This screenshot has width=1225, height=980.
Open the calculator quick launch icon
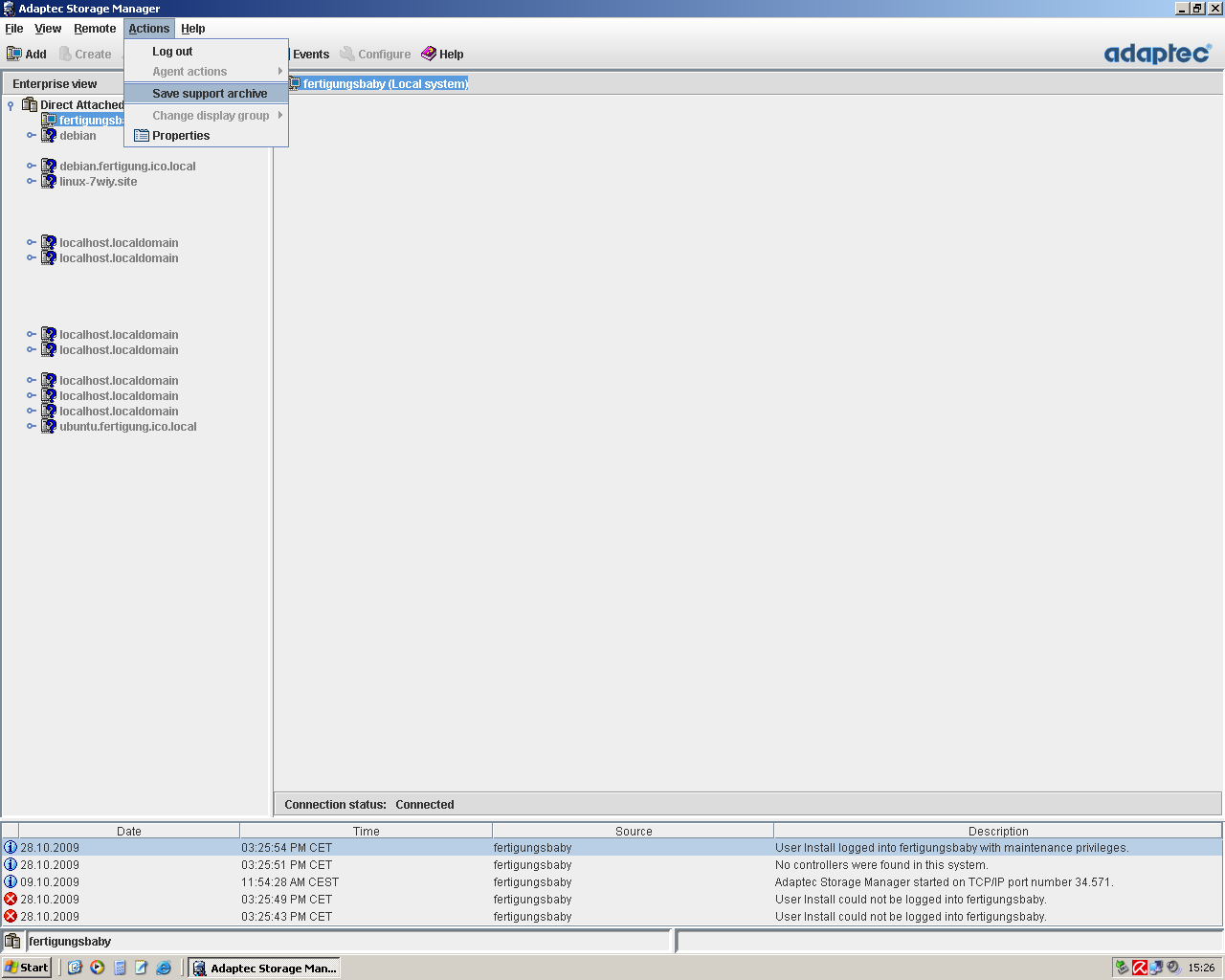(x=120, y=968)
